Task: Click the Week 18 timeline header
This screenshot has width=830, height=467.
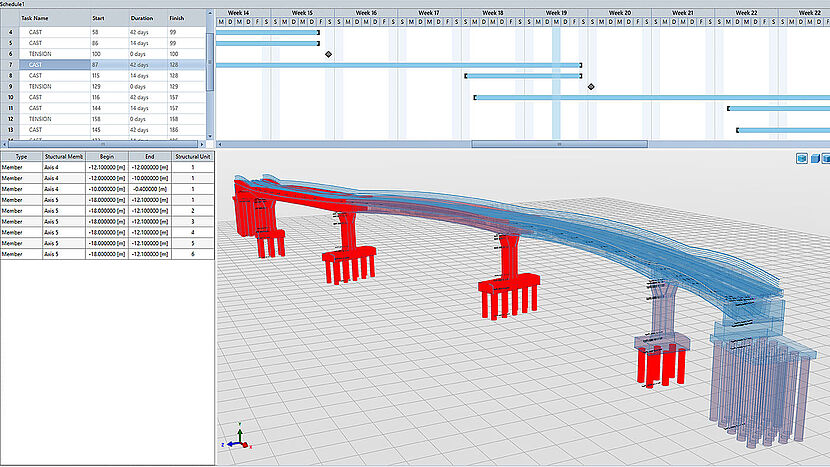Action: coord(493,13)
